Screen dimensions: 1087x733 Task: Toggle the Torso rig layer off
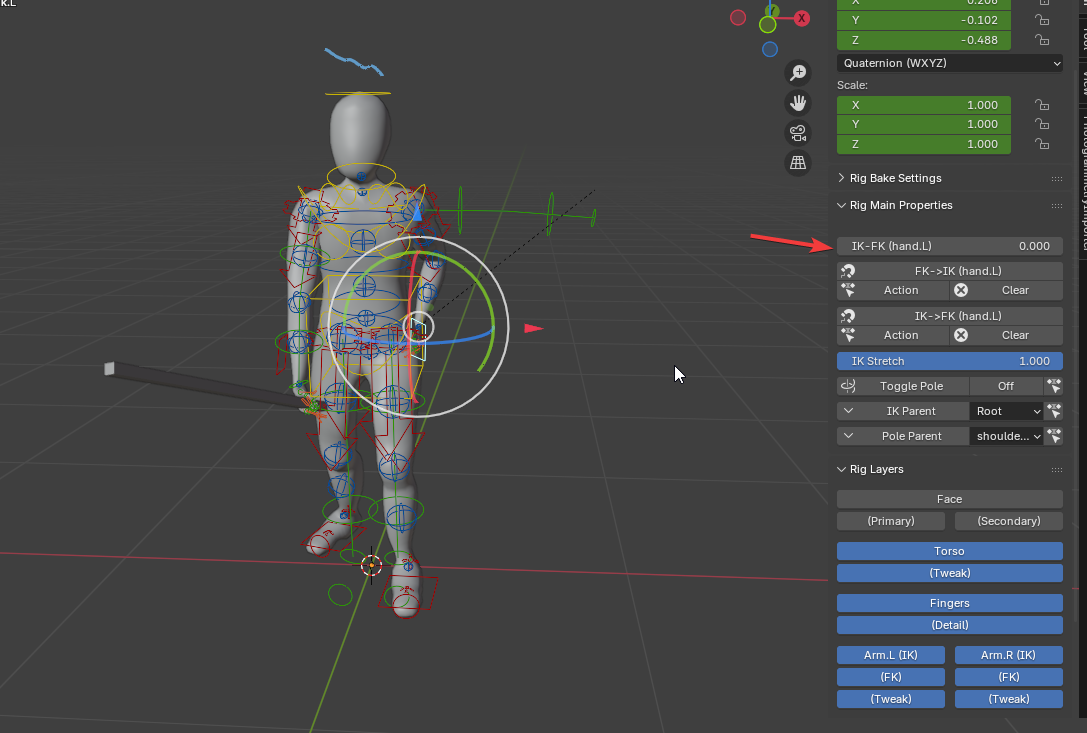(949, 551)
